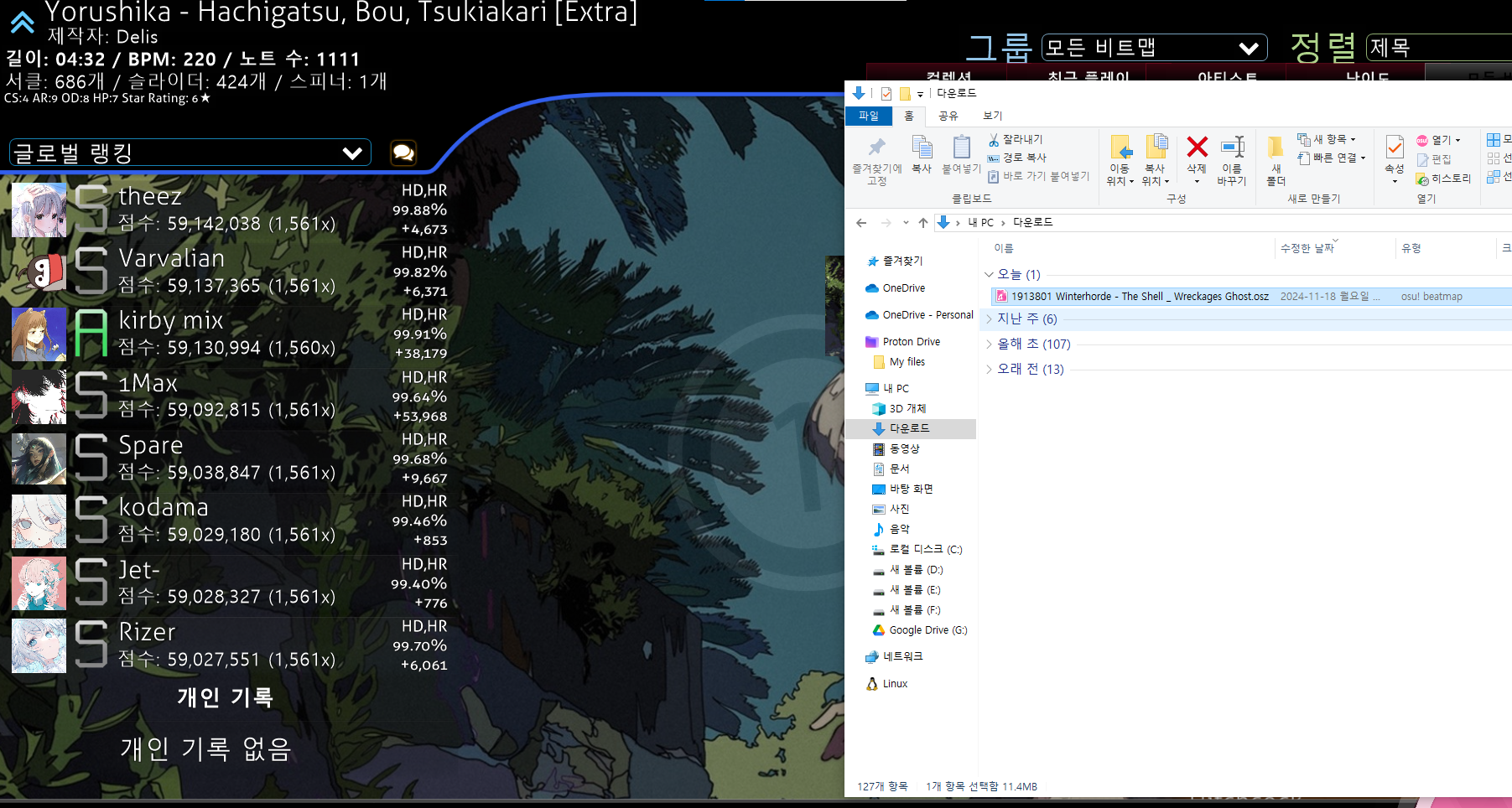
Task: Click Explorer forward arrow navigation button
Action: pos(886,222)
